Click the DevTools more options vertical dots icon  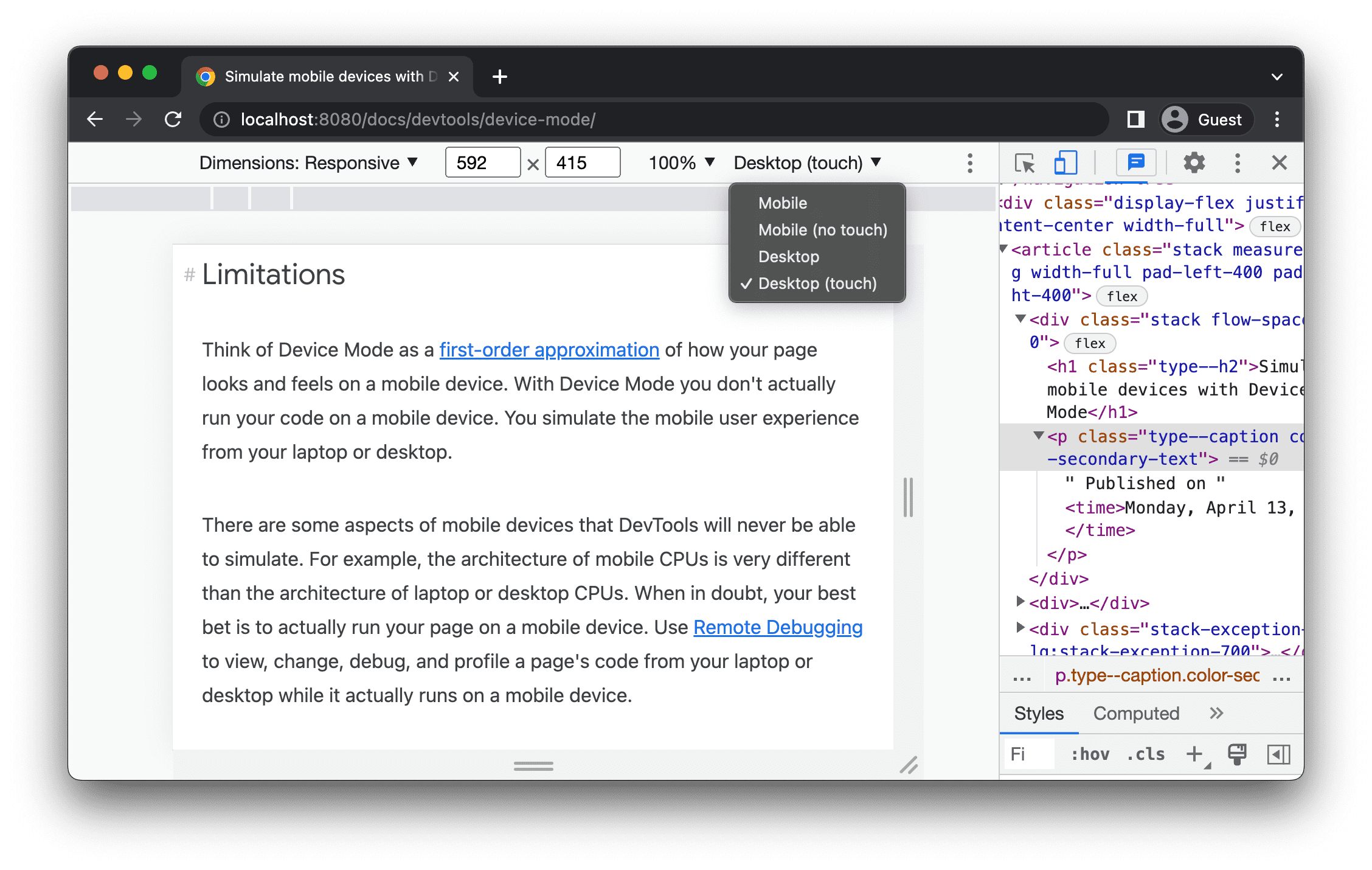coord(1237,163)
